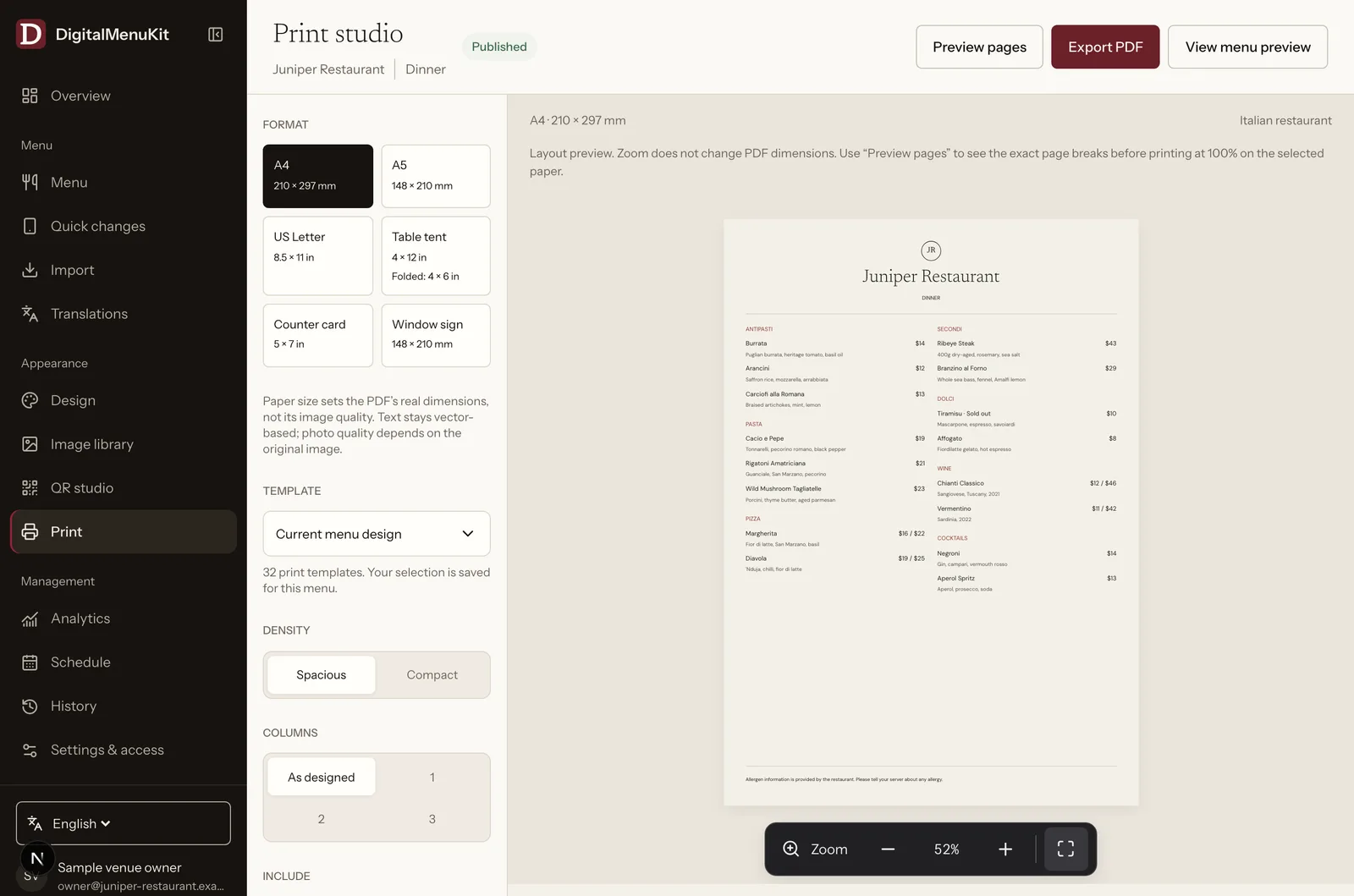Open Overview via its grid icon
Image resolution: width=1354 pixels, height=896 pixels.
(30, 96)
